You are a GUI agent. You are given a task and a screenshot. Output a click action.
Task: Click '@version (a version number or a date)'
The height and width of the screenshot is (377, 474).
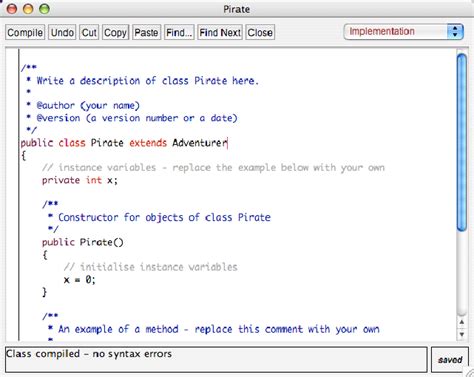click(137, 118)
